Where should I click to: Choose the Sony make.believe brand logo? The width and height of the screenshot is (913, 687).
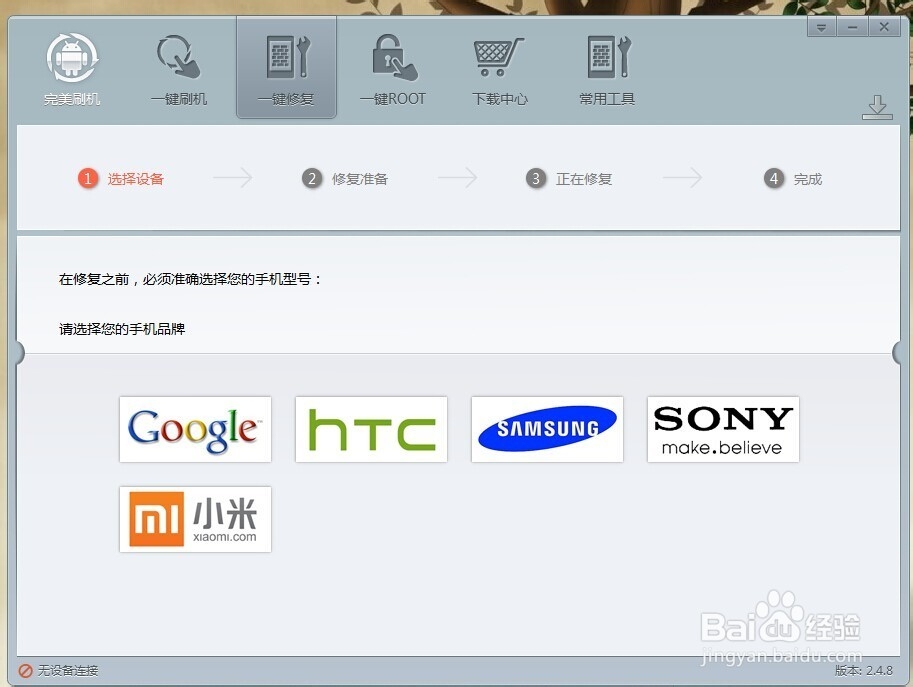pyautogui.click(x=723, y=430)
